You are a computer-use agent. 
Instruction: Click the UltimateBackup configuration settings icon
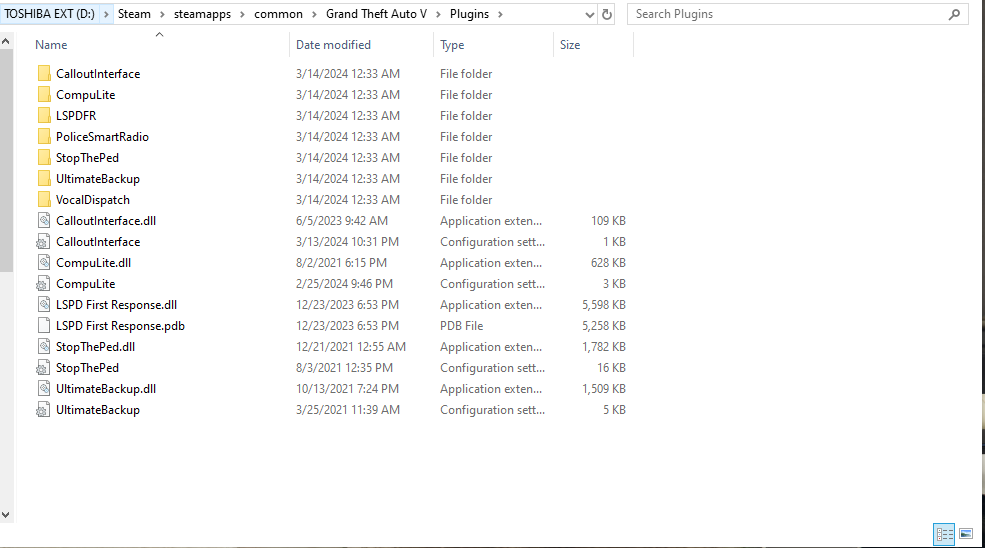click(x=43, y=410)
